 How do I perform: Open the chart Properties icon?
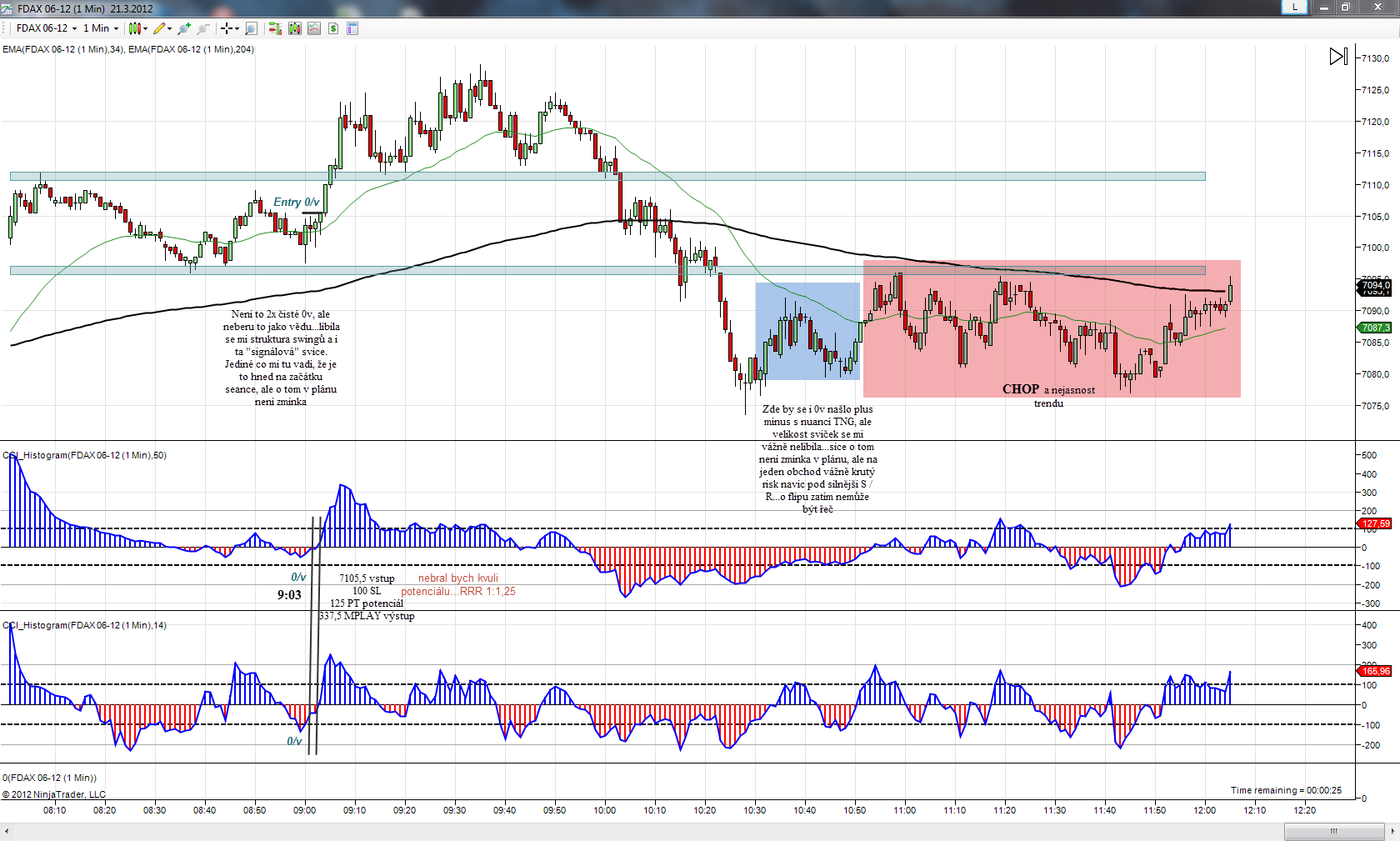[x=352, y=28]
